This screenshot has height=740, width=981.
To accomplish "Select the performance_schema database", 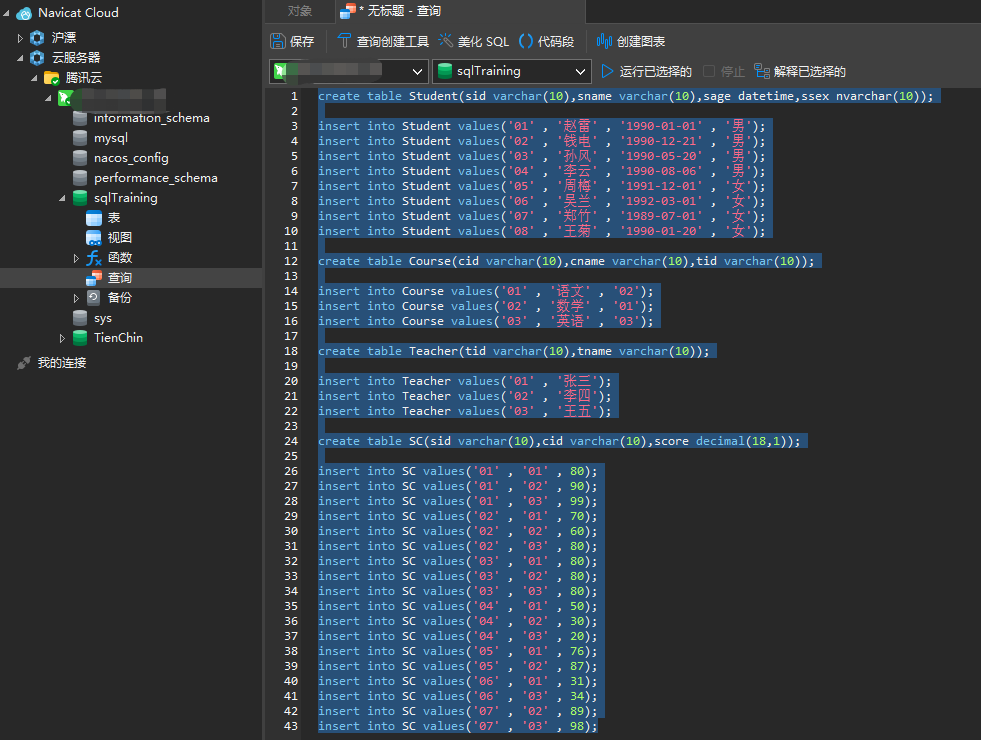I will pyautogui.click(x=155, y=178).
